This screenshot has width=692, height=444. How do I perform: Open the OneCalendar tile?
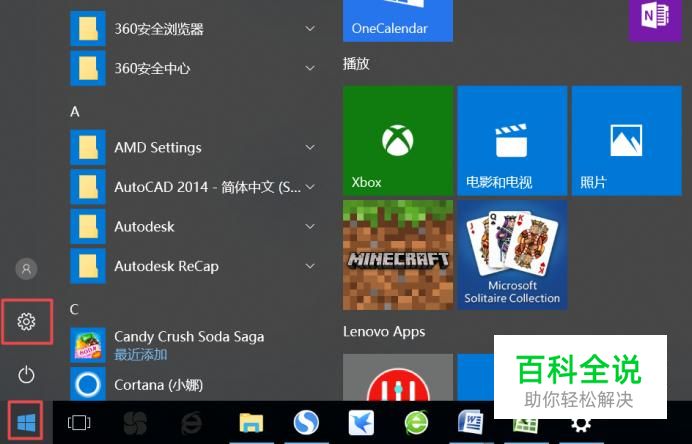pos(398,21)
